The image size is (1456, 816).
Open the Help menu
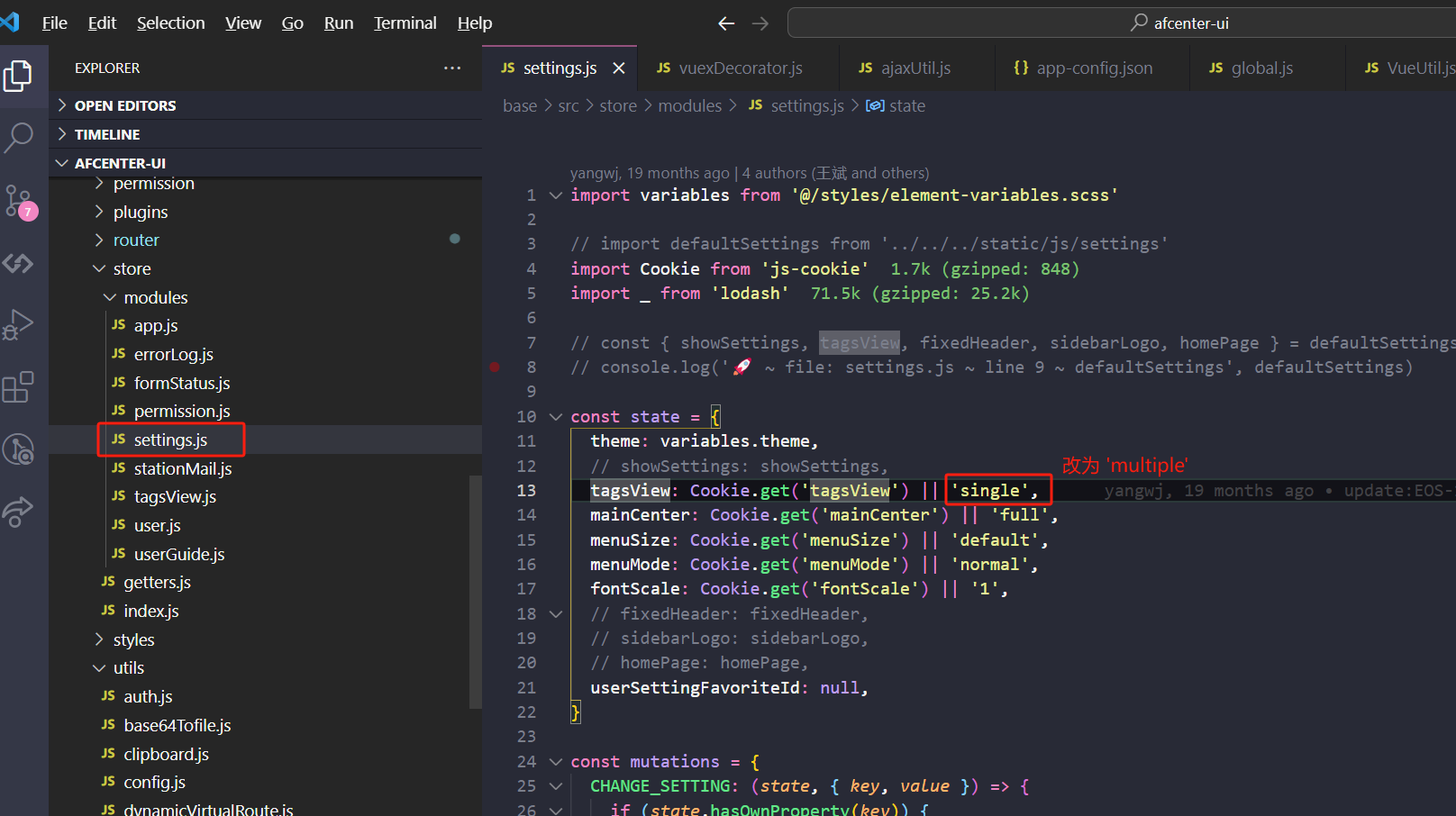pos(475,23)
